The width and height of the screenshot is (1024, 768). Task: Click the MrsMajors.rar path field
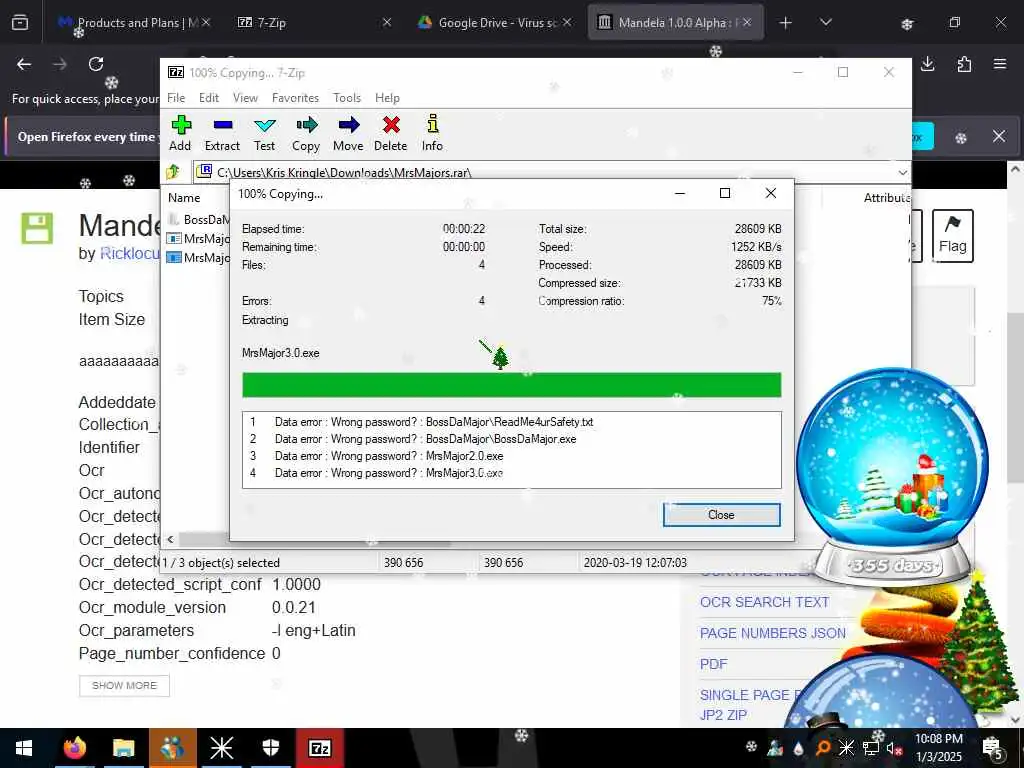click(545, 172)
